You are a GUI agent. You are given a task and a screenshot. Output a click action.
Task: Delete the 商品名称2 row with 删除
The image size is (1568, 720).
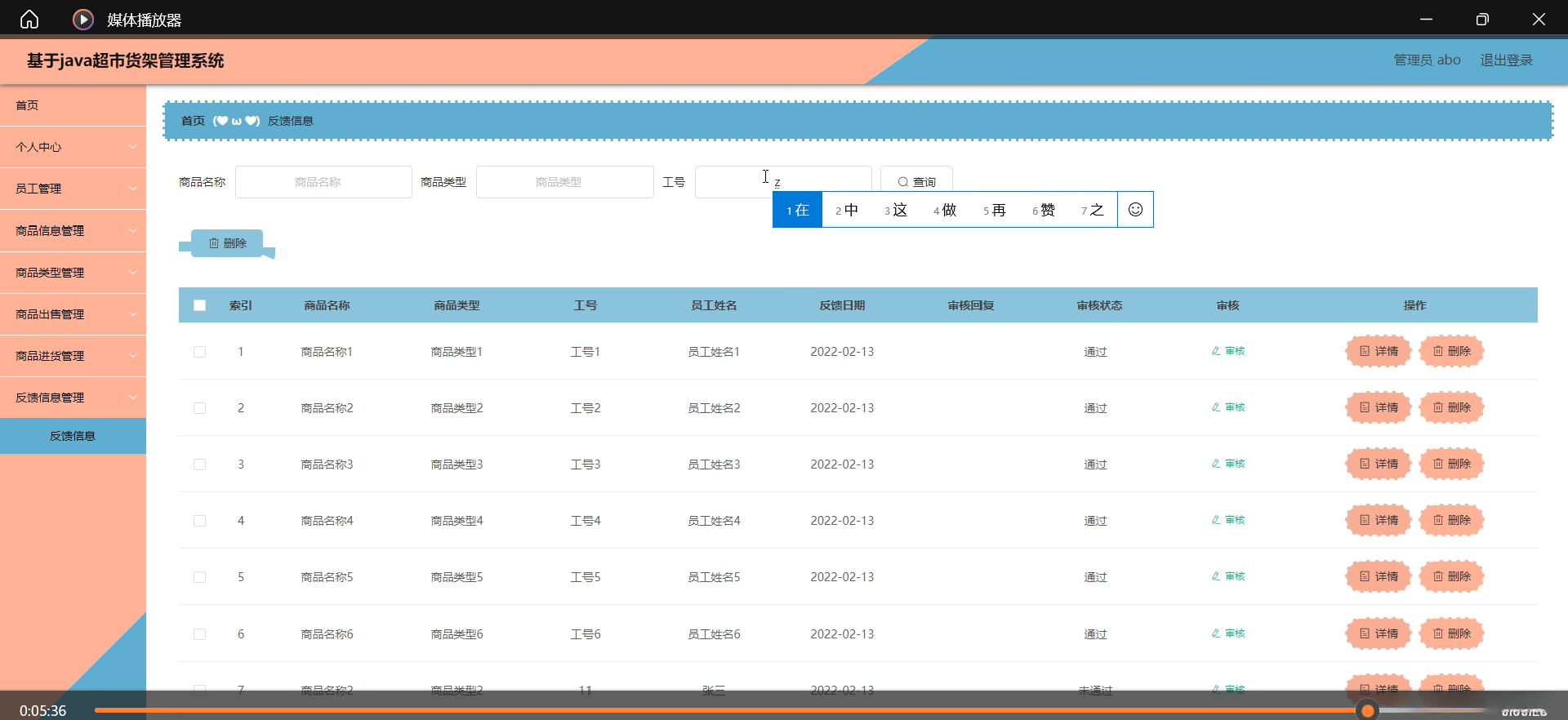pos(1451,407)
